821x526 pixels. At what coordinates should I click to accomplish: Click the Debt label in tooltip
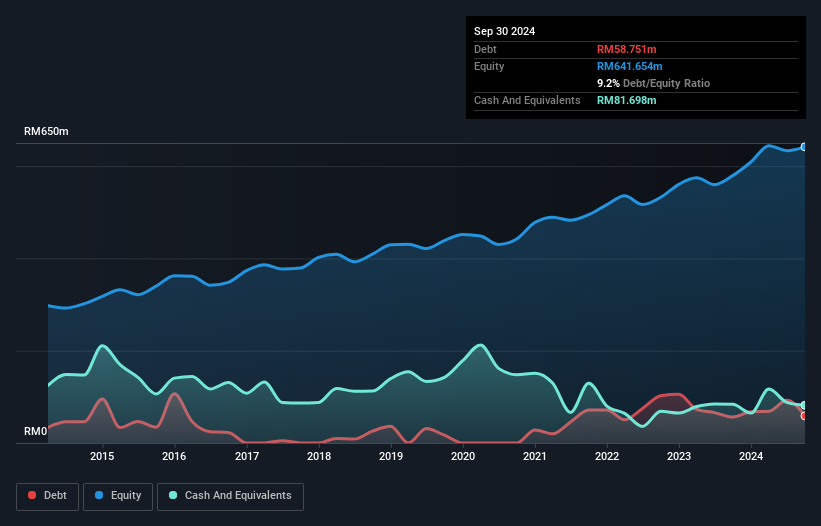point(485,49)
